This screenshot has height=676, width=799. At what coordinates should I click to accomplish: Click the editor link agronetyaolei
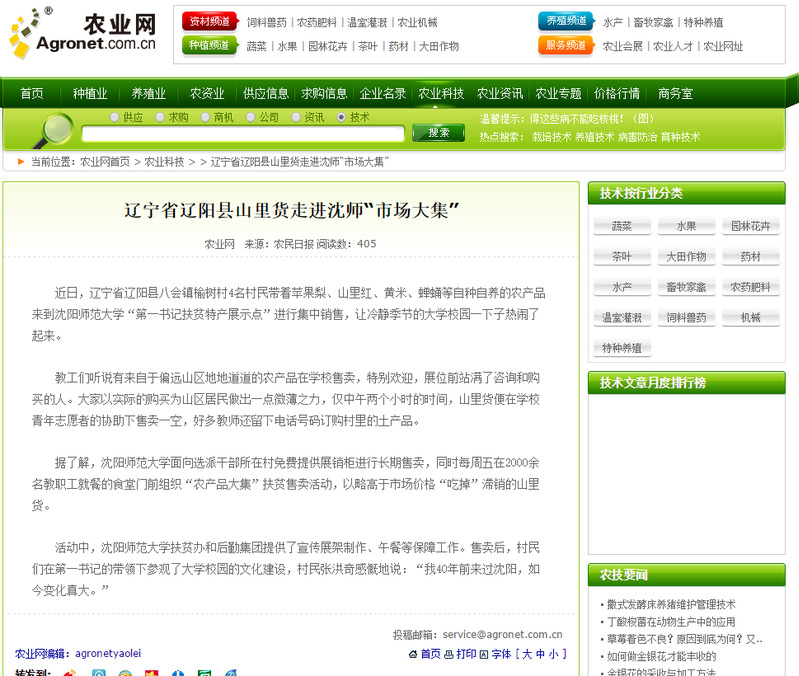pyautogui.click(x=108, y=654)
